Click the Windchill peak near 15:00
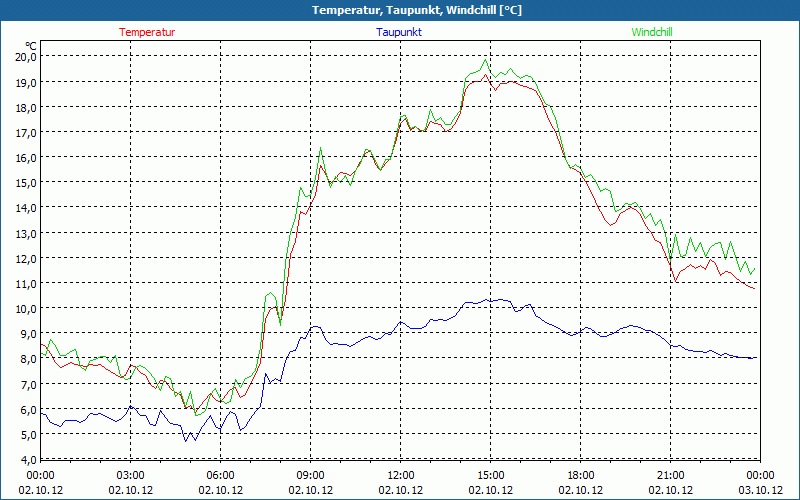The width and height of the screenshot is (800, 500). click(485, 60)
